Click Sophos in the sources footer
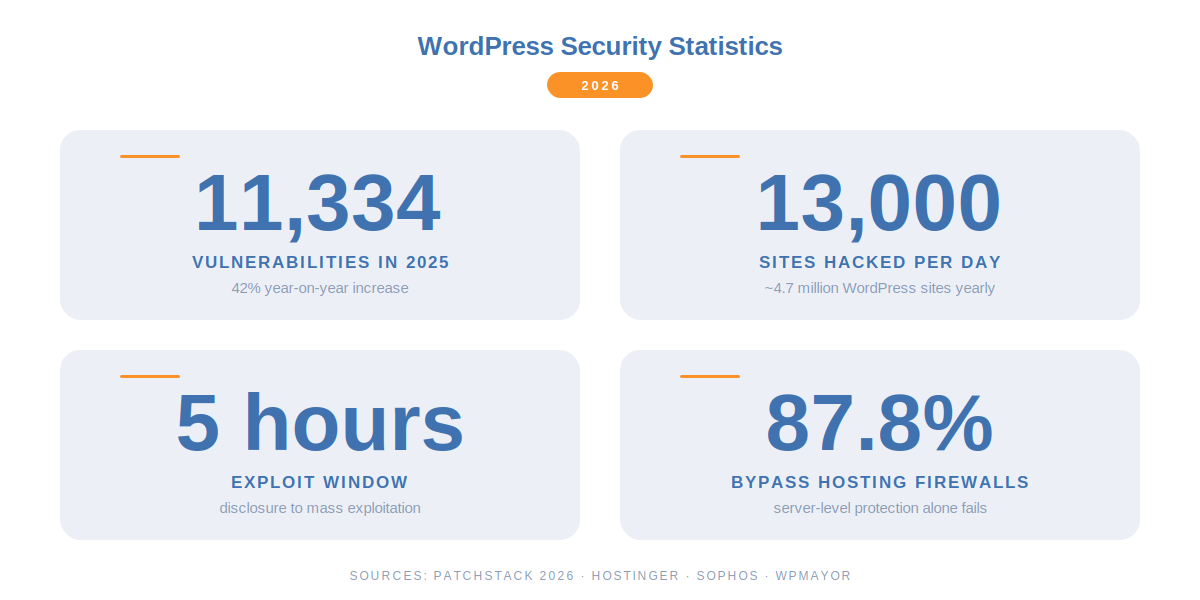Image resolution: width=1200 pixels, height=600 pixels. point(730,576)
